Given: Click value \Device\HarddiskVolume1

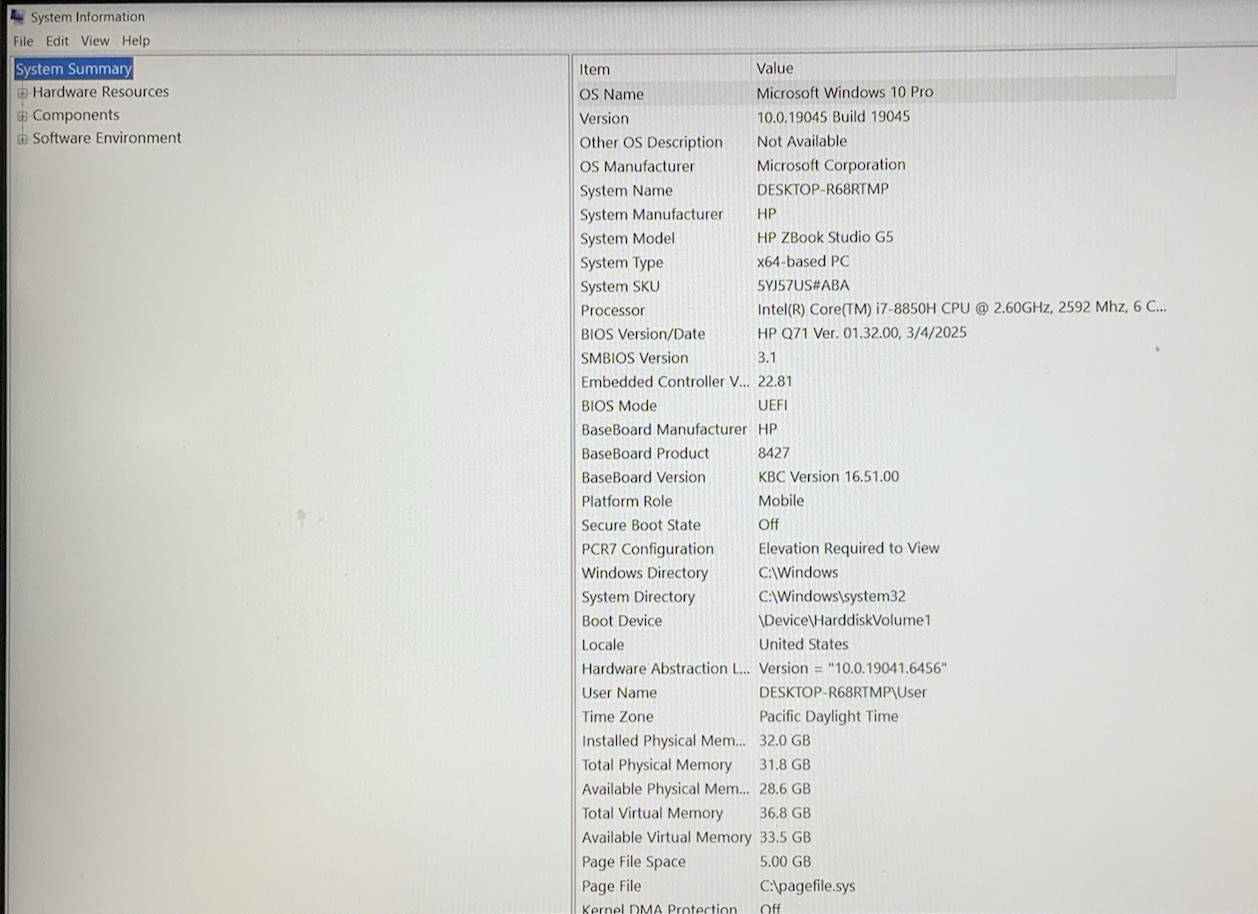Looking at the screenshot, I should (845, 620).
